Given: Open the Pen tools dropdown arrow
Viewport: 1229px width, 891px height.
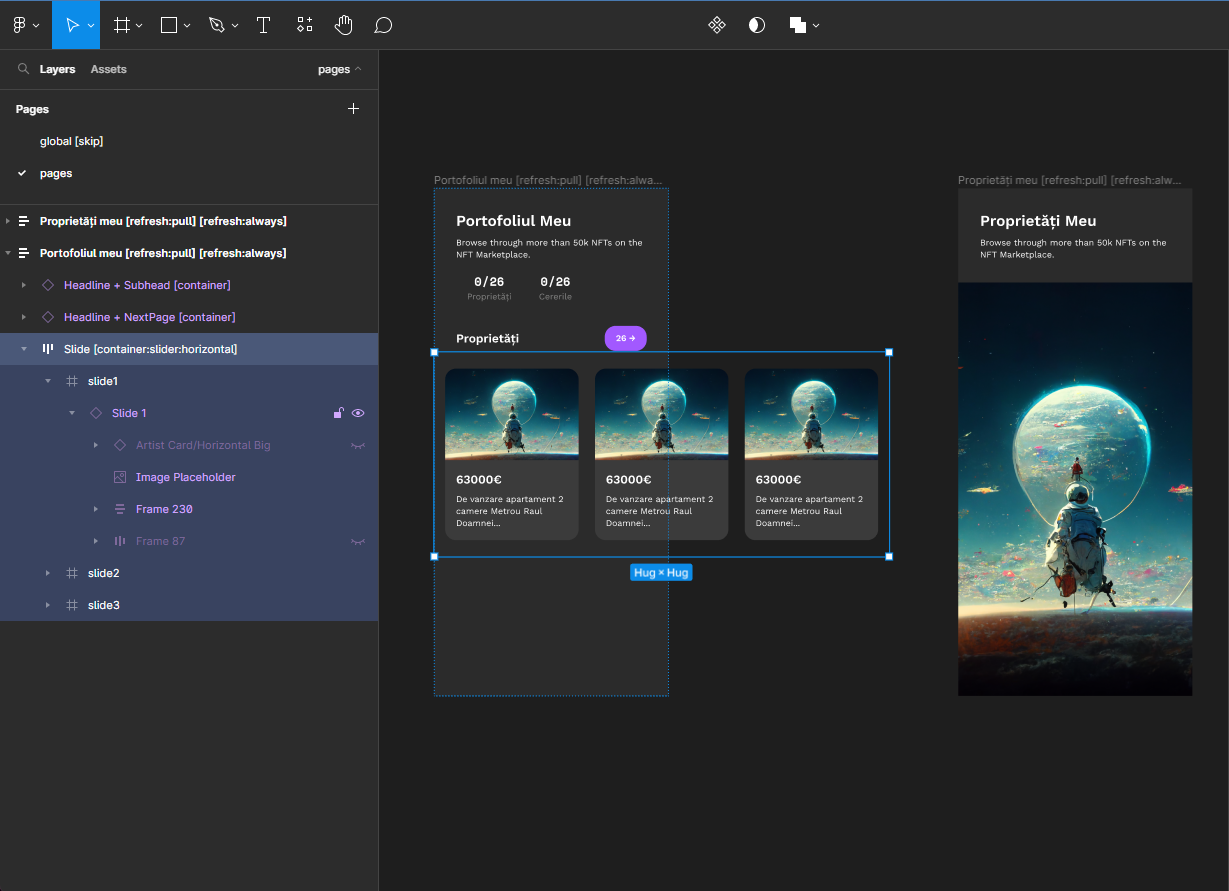Looking at the screenshot, I should (235, 25).
